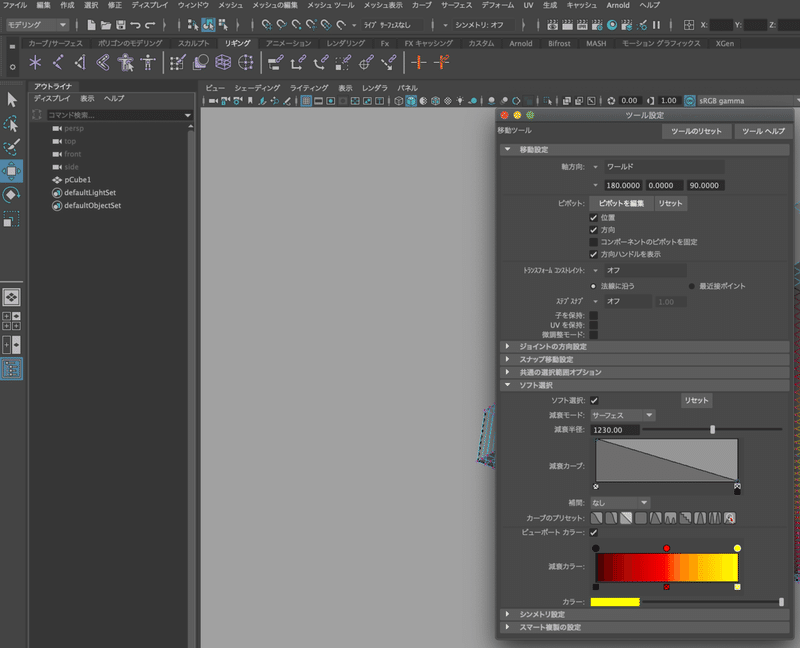
Task: Expand the スナップ移動設定 section
Action: (546, 359)
